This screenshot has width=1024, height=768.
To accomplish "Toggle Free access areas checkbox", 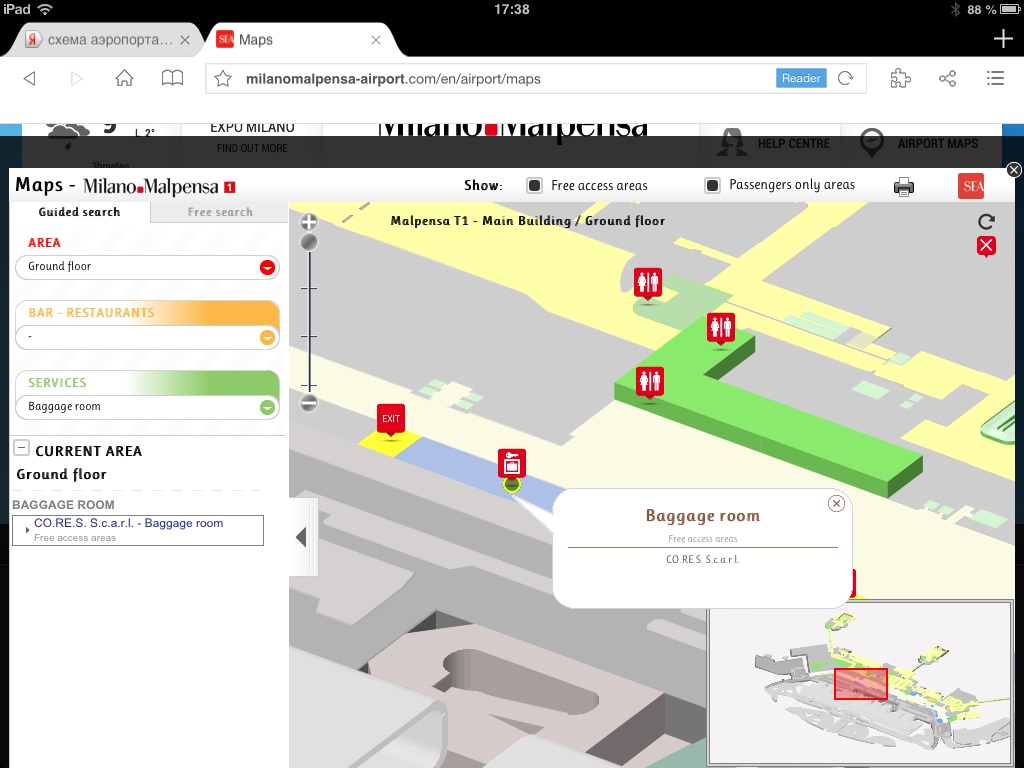I will pos(534,185).
